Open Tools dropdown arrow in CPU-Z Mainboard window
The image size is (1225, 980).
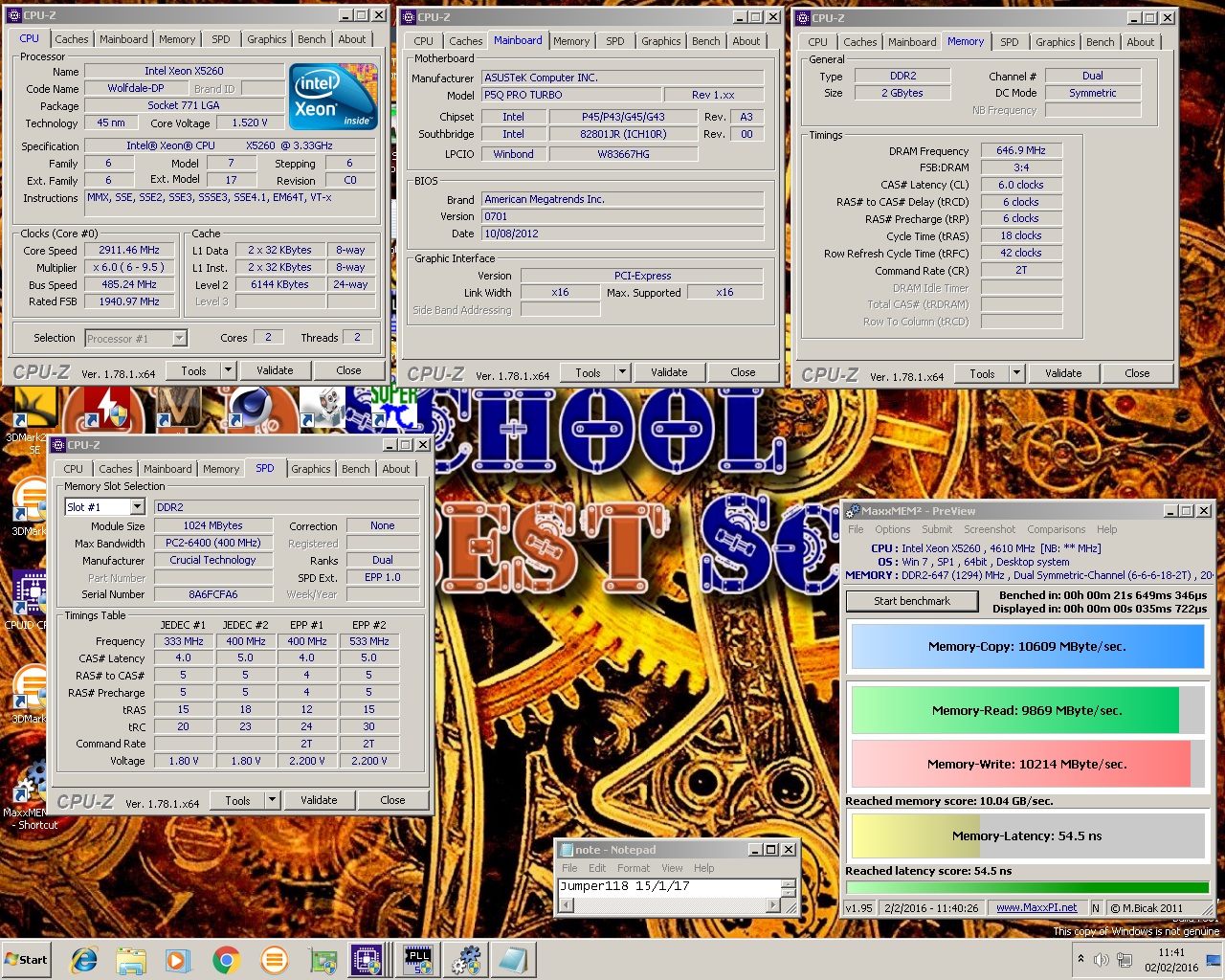tap(622, 372)
